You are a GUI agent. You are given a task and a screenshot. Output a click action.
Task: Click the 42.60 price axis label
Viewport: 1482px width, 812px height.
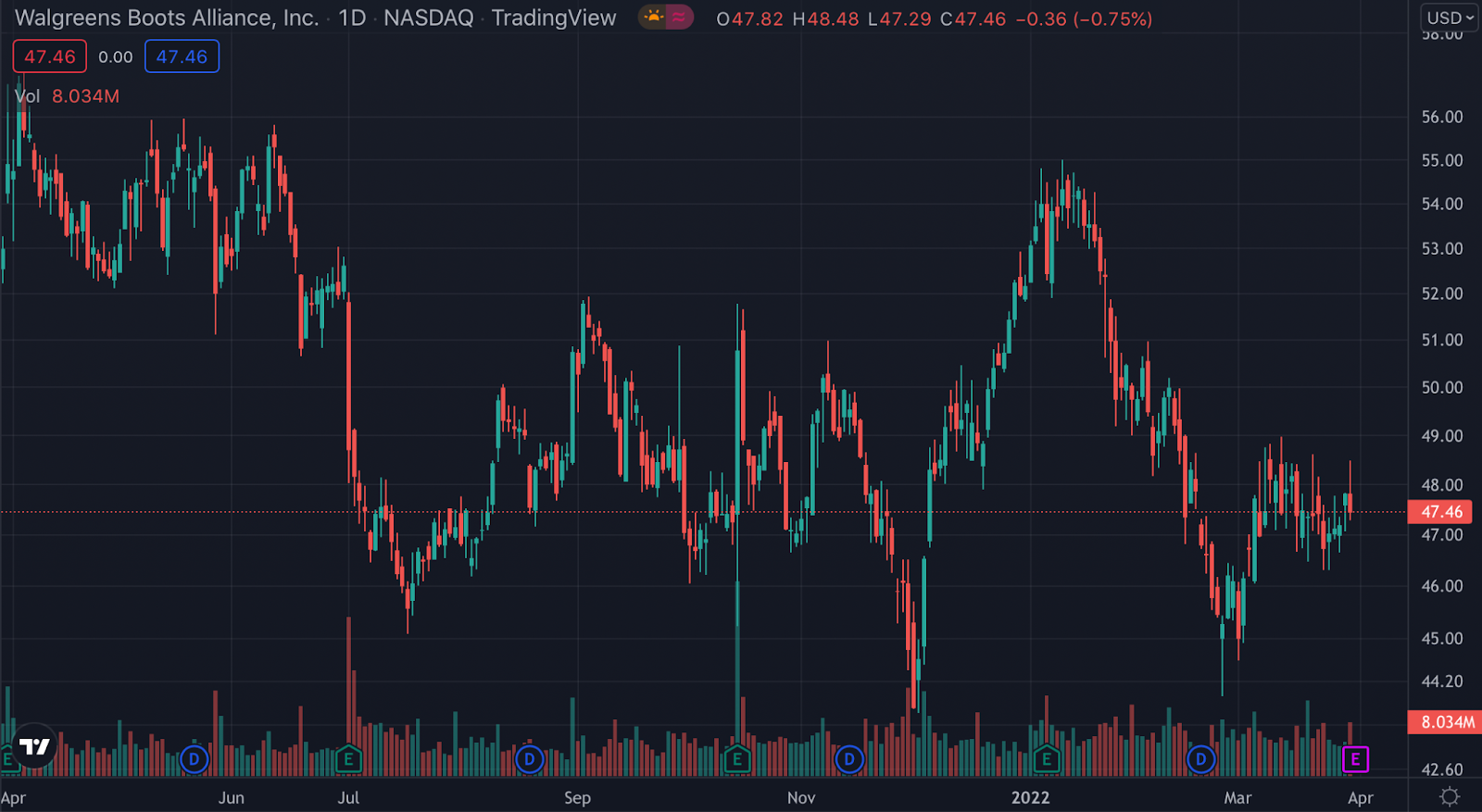(1442, 769)
